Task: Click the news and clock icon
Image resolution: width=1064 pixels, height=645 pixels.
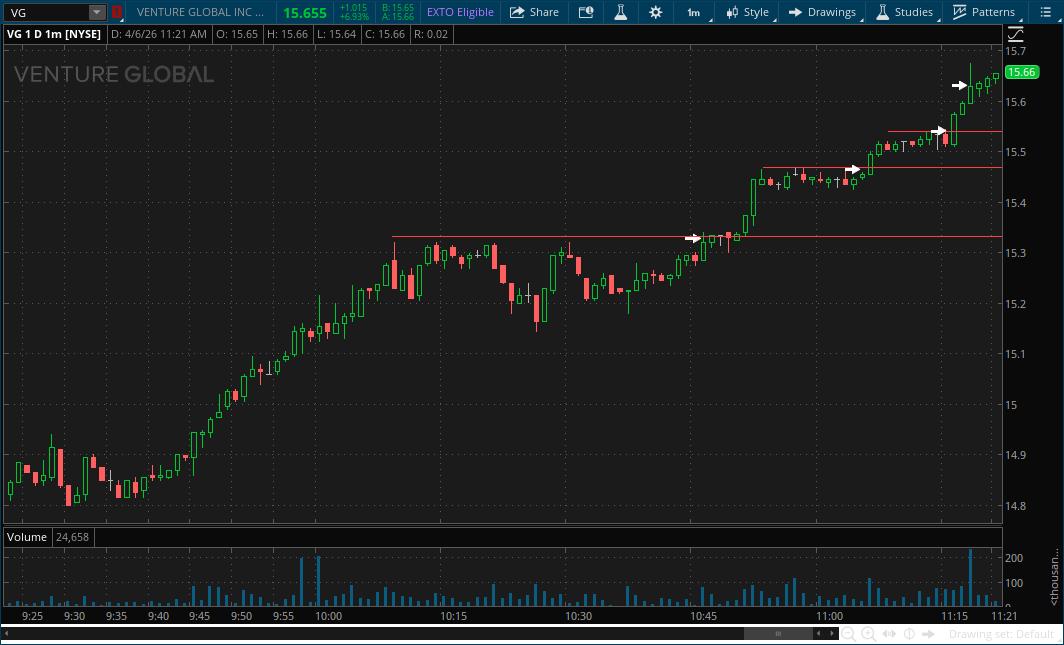Action: click(586, 12)
